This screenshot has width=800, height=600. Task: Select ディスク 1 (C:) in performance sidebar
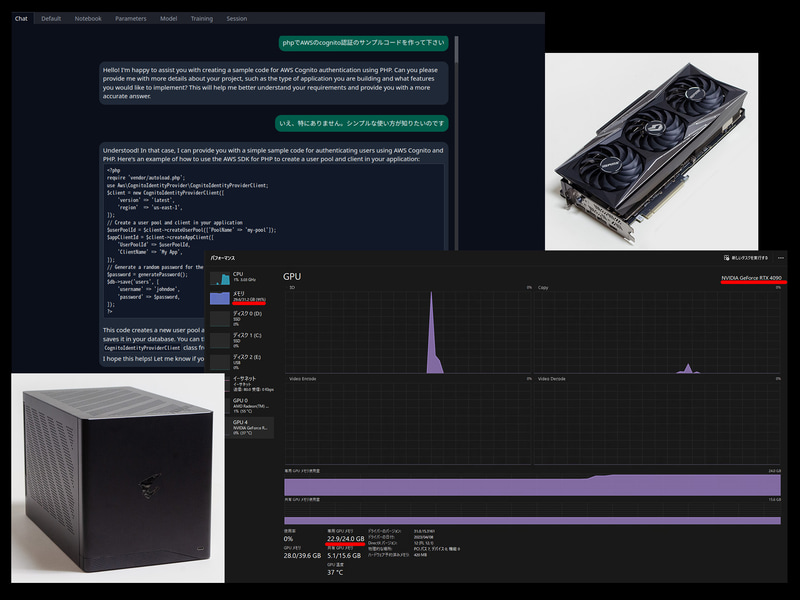tap(241, 340)
